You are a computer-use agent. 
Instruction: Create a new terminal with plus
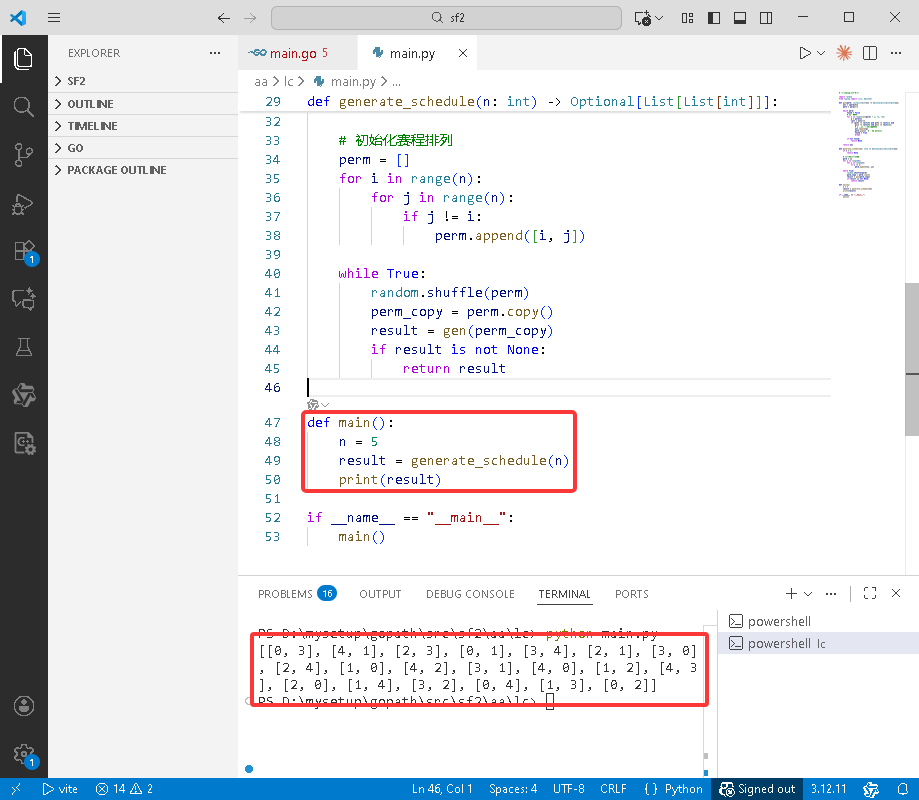coord(791,594)
